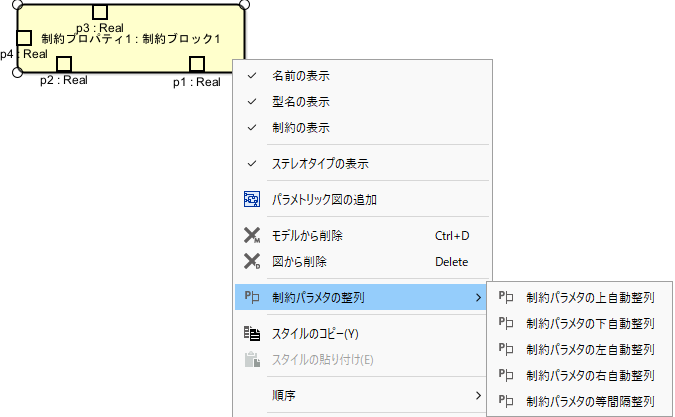Click the Ctrl+D shortcut text
This screenshot has height=417, width=675.
pos(452,236)
